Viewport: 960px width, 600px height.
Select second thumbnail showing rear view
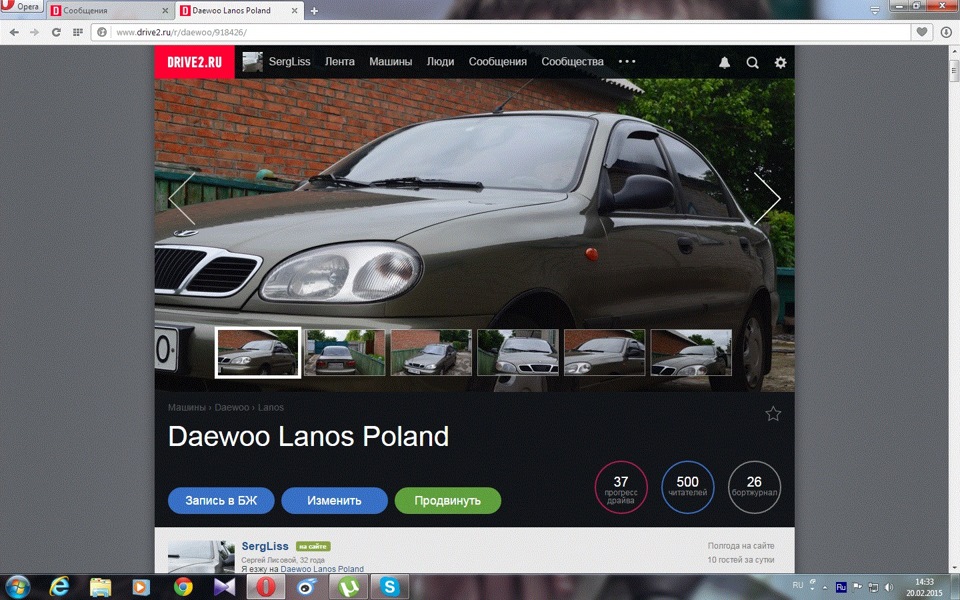(345, 353)
